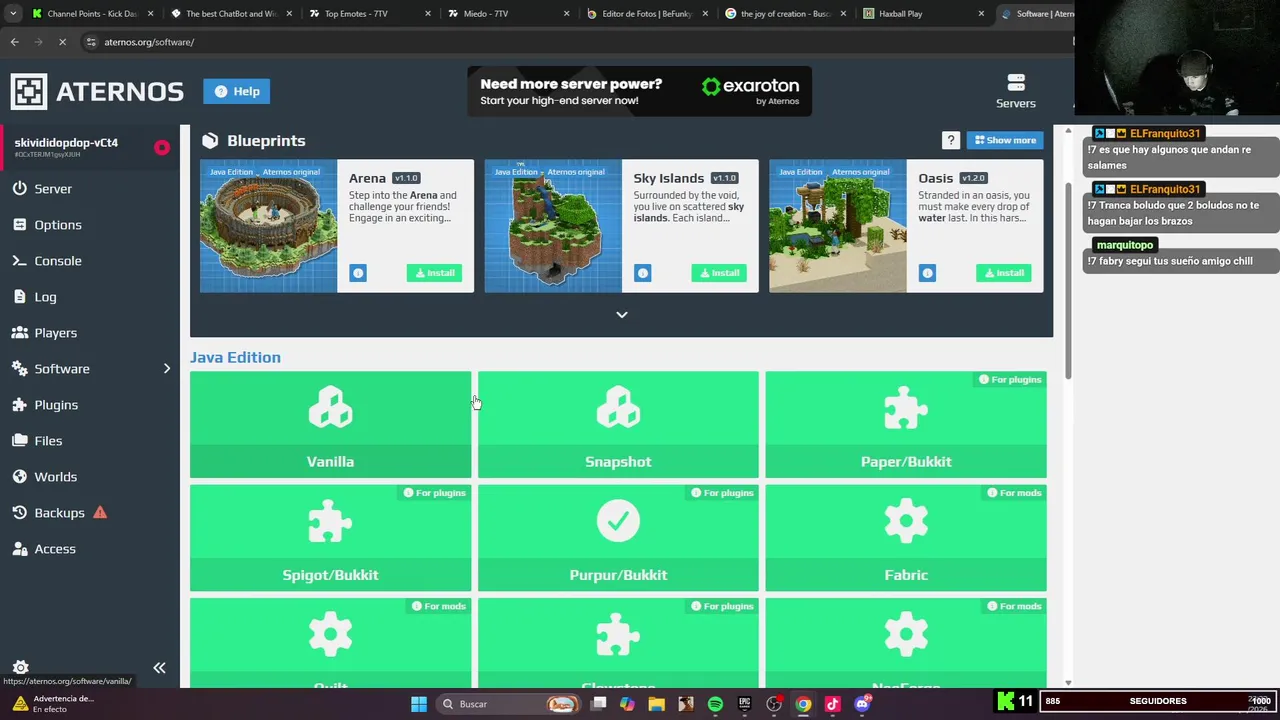
Task: Click the Java Edition heading
Action: tap(235, 357)
